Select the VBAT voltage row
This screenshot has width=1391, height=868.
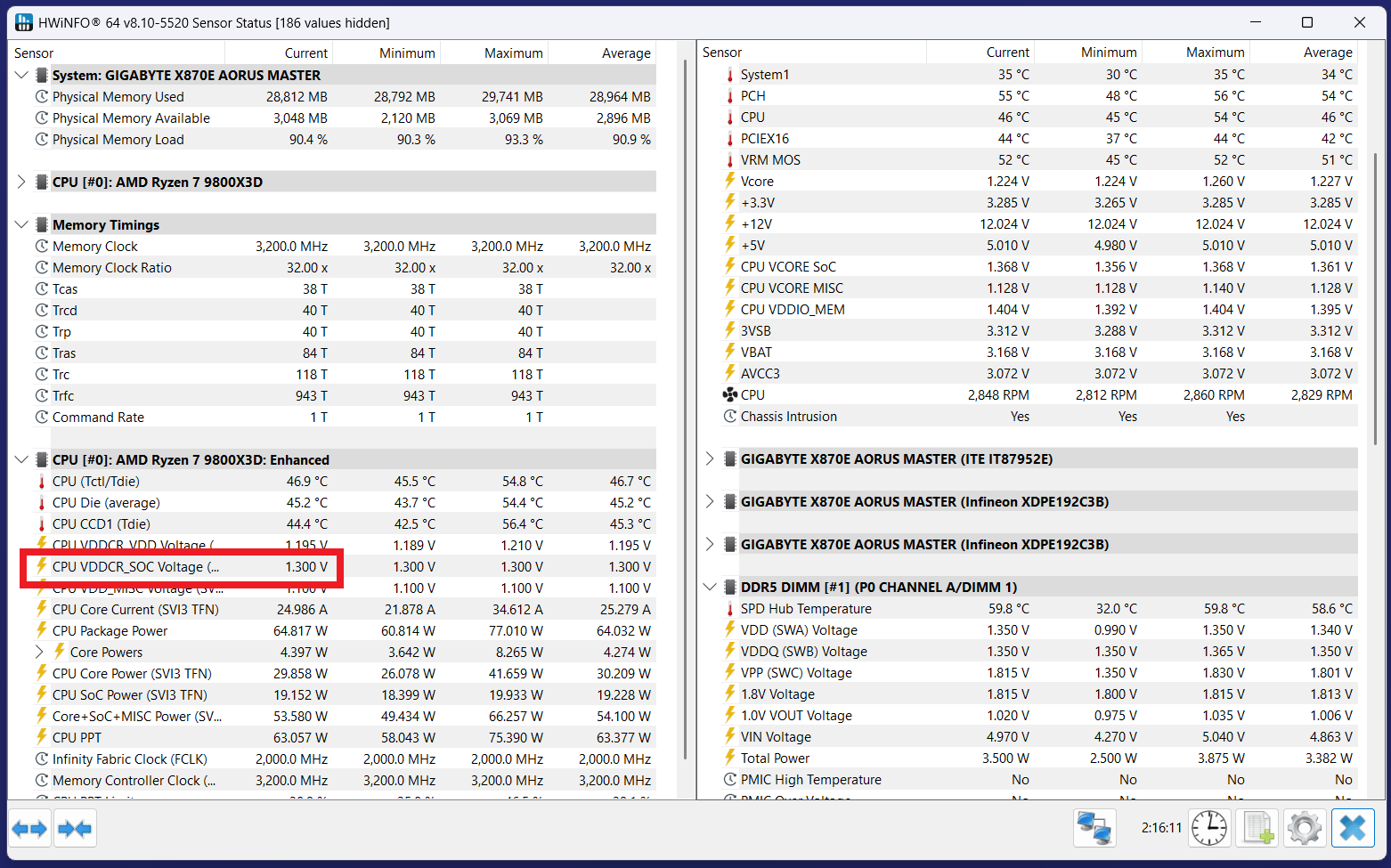coord(1040,353)
